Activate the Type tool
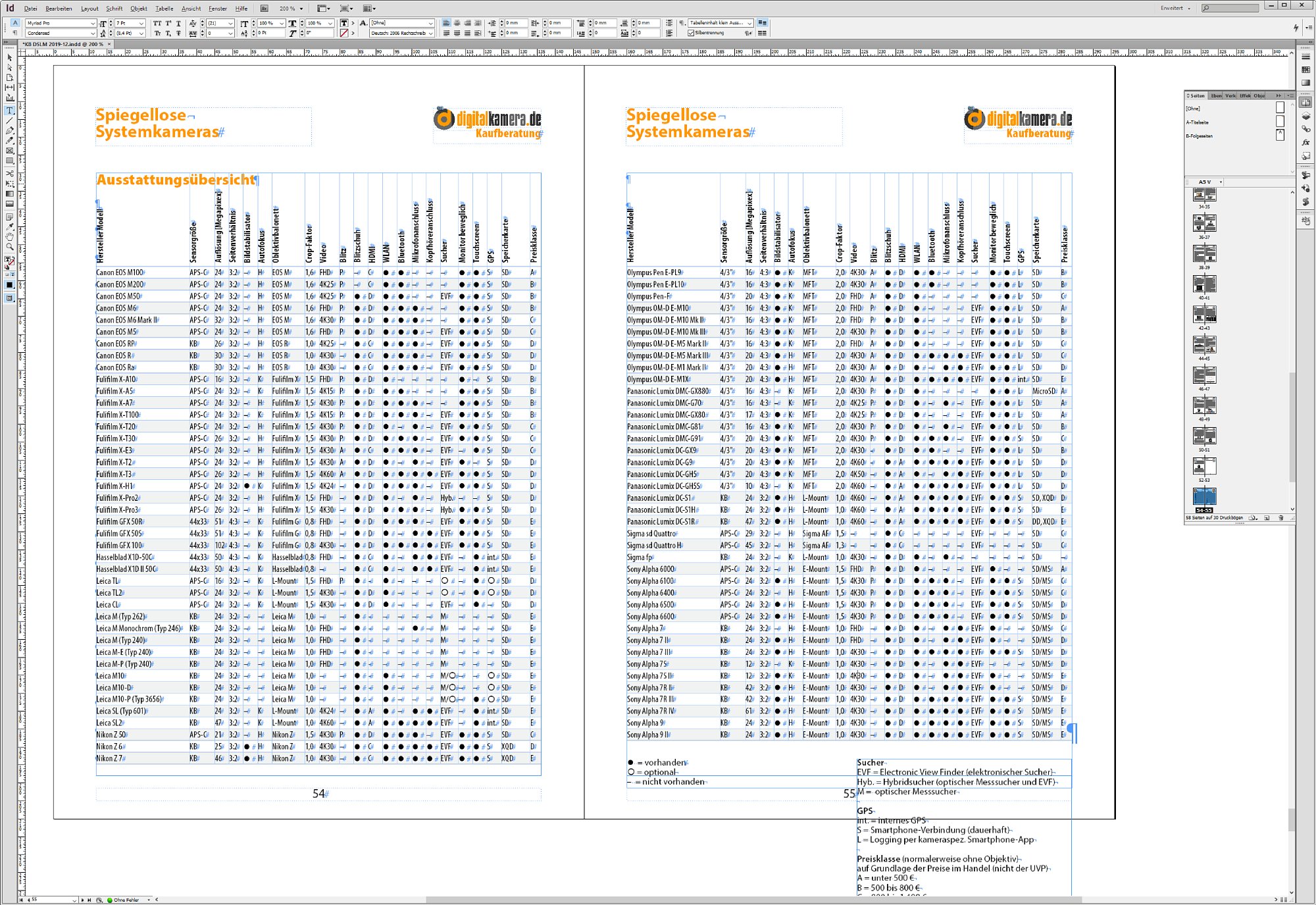Viewport: 1316px width, 905px height. coord(9,111)
